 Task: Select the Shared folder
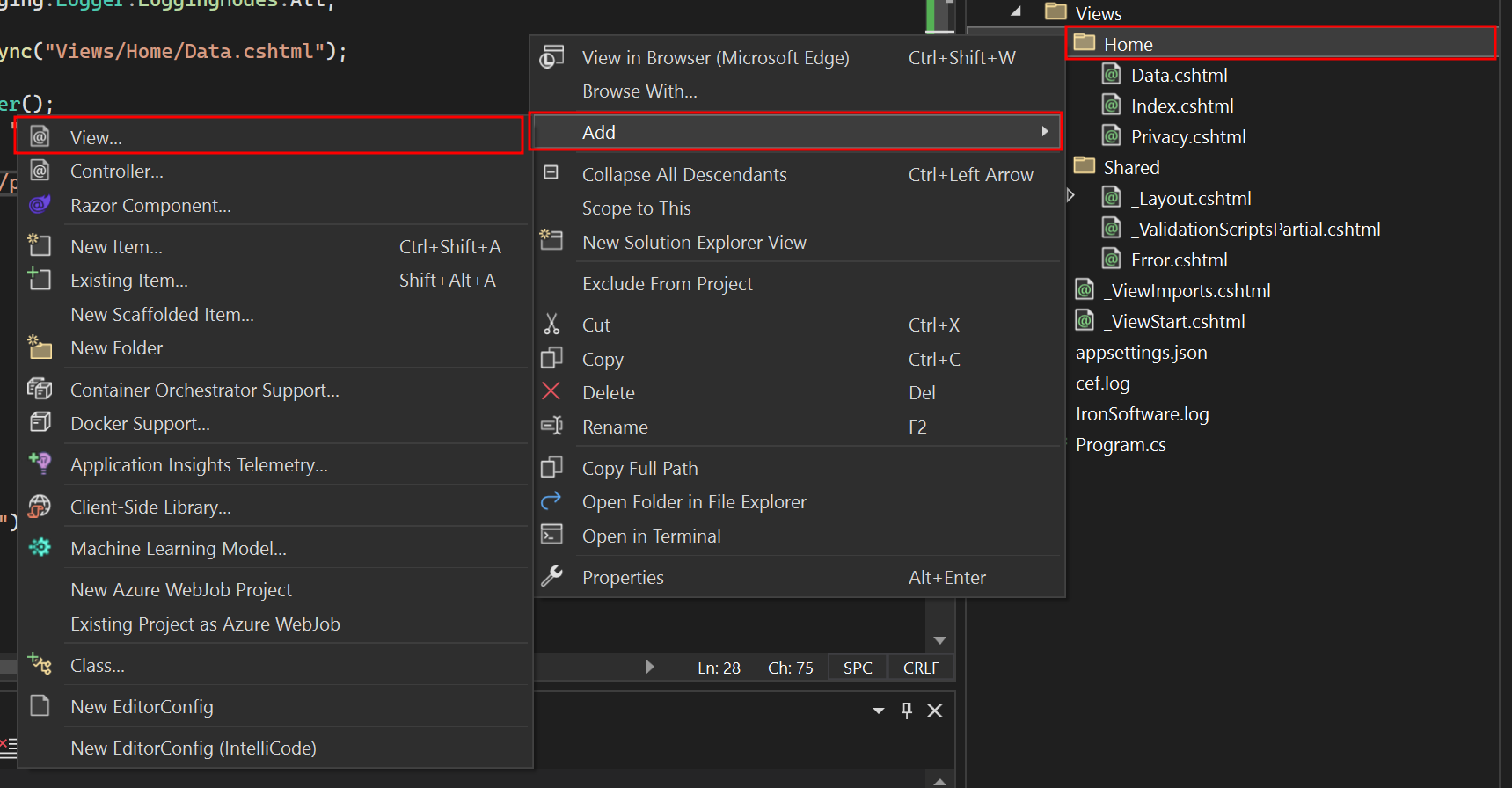[x=1131, y=168]
